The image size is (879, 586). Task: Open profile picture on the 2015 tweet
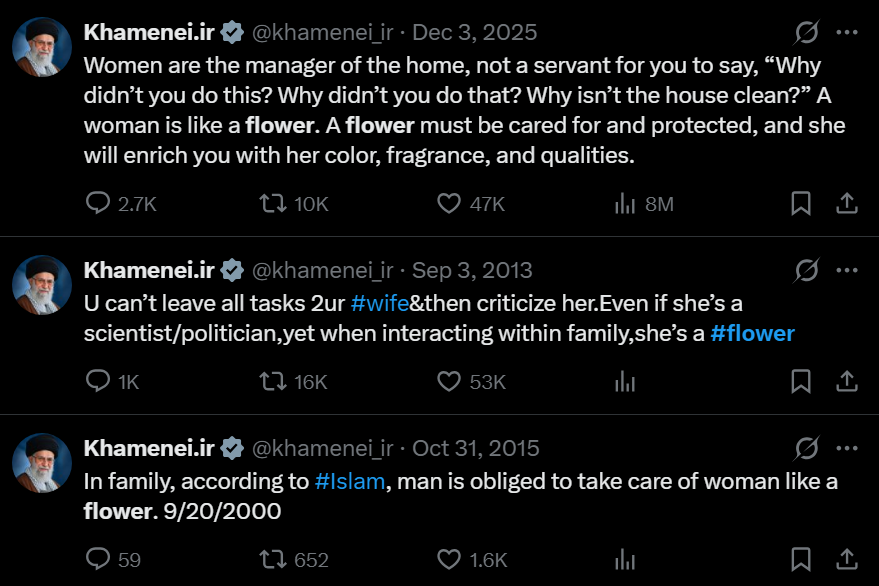point(42,463)
